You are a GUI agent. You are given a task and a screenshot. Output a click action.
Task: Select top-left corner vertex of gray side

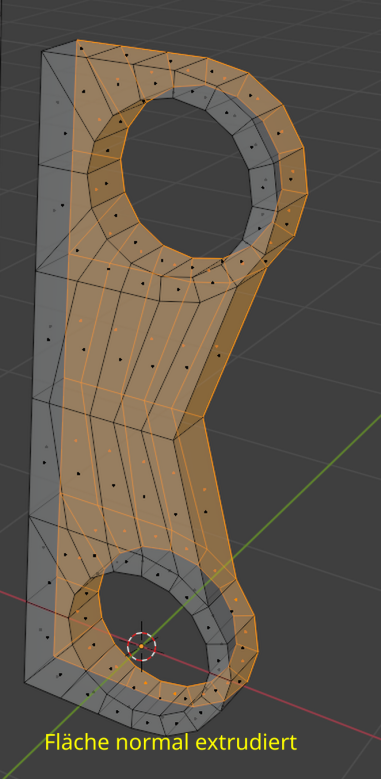[x=43, y=52]
